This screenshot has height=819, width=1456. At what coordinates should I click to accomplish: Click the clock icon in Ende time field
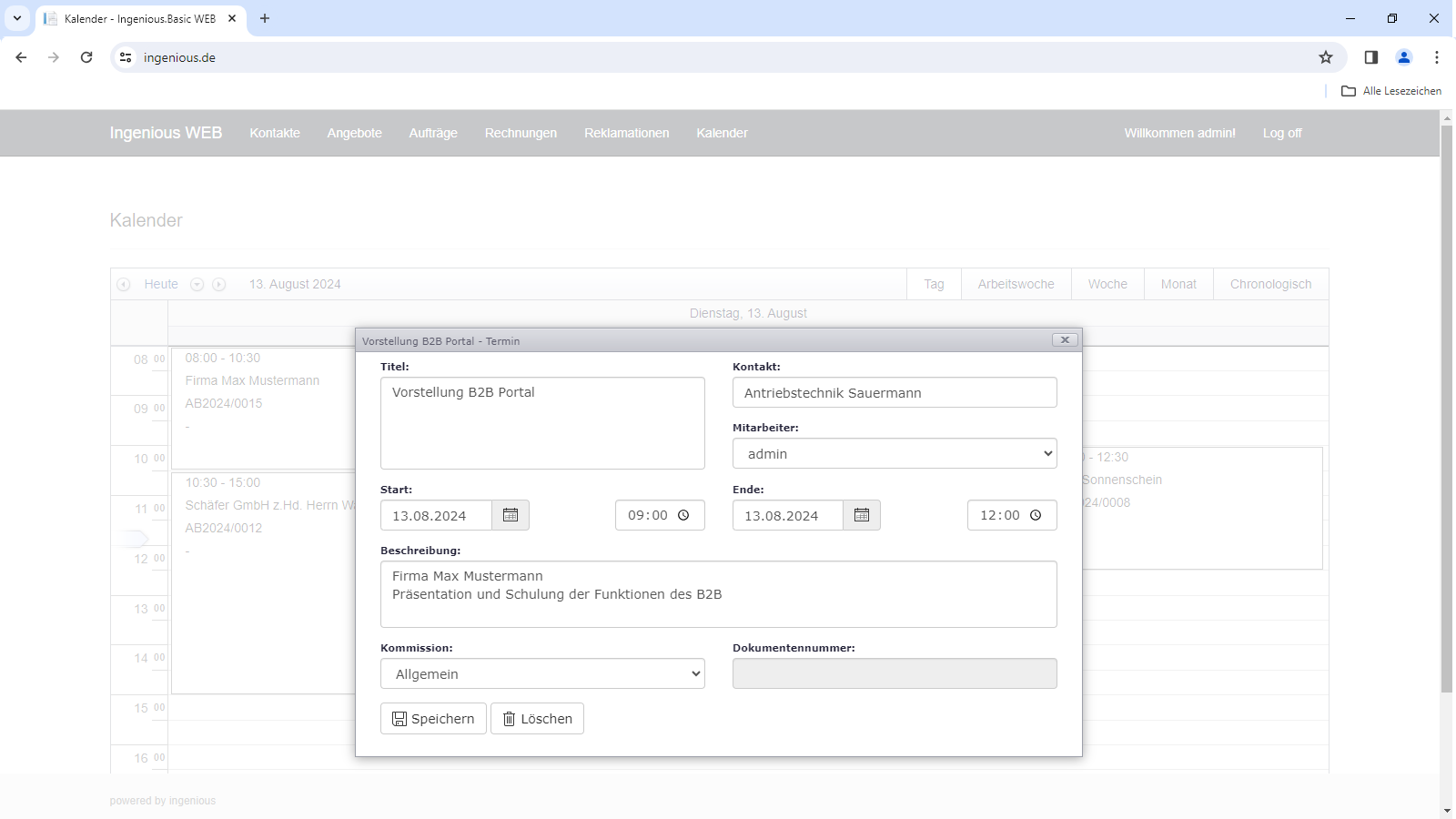[x=1036, y=515]
